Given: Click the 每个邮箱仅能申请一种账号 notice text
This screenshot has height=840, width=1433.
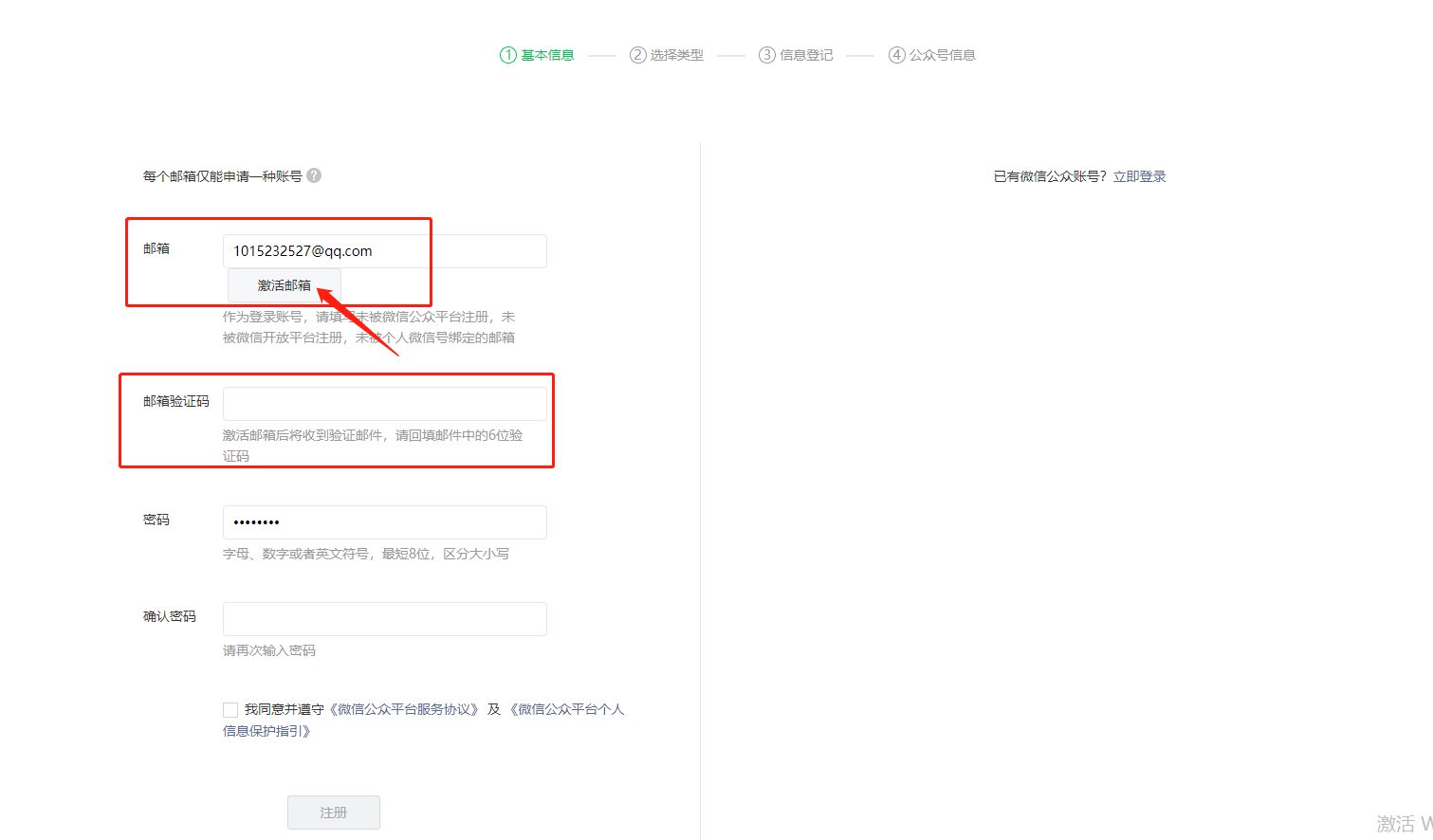Looking at the screenshot, I should [222, 176].
